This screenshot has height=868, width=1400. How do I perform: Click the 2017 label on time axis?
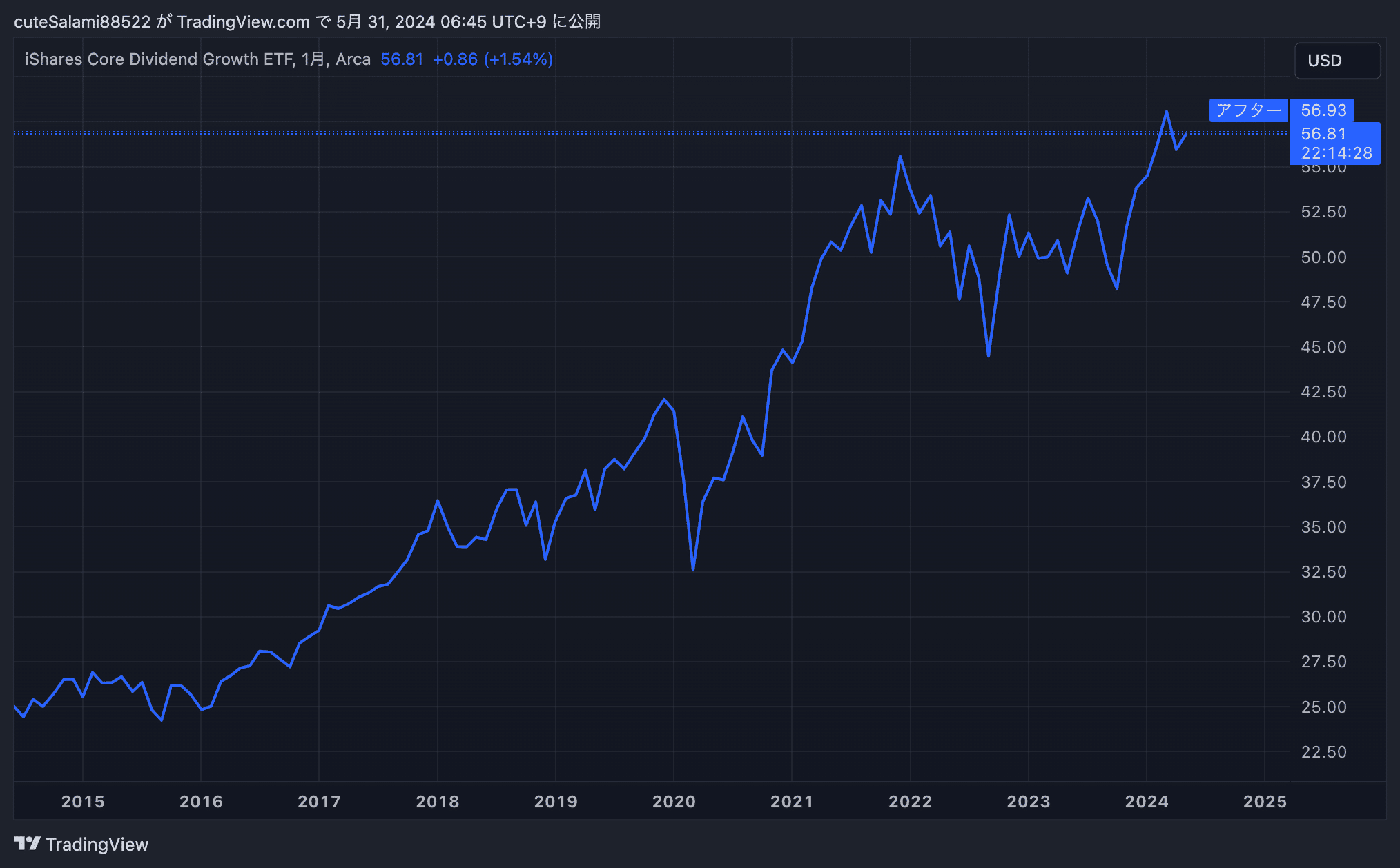(319, 801)
